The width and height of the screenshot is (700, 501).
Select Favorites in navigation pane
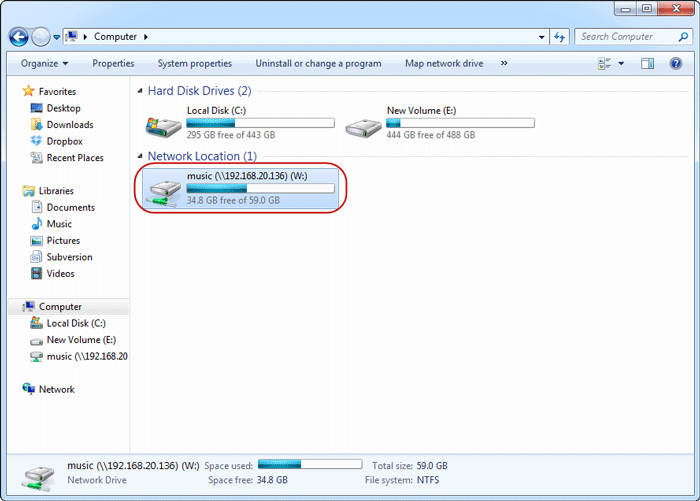point(57,92)
